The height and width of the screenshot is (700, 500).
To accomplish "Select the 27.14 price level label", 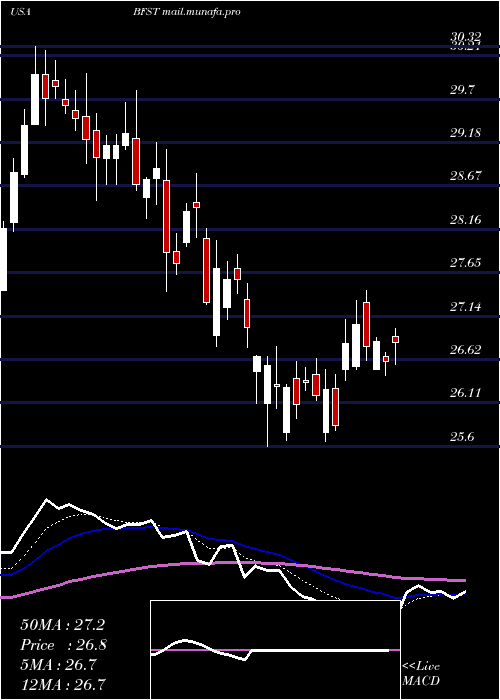I will coord(465,307).
